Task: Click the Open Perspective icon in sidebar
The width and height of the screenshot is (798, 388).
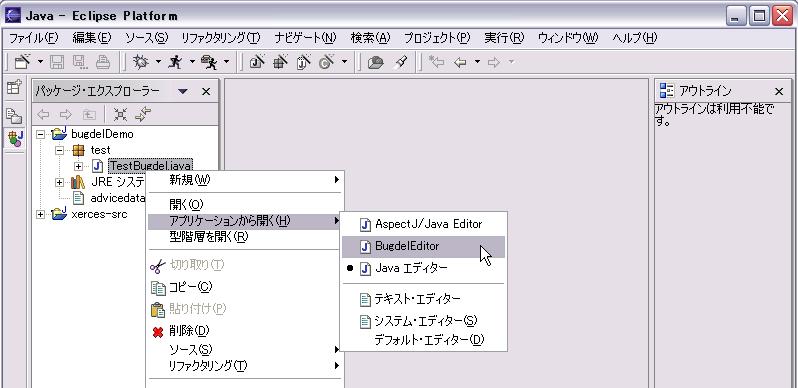Action: (14, 88)
